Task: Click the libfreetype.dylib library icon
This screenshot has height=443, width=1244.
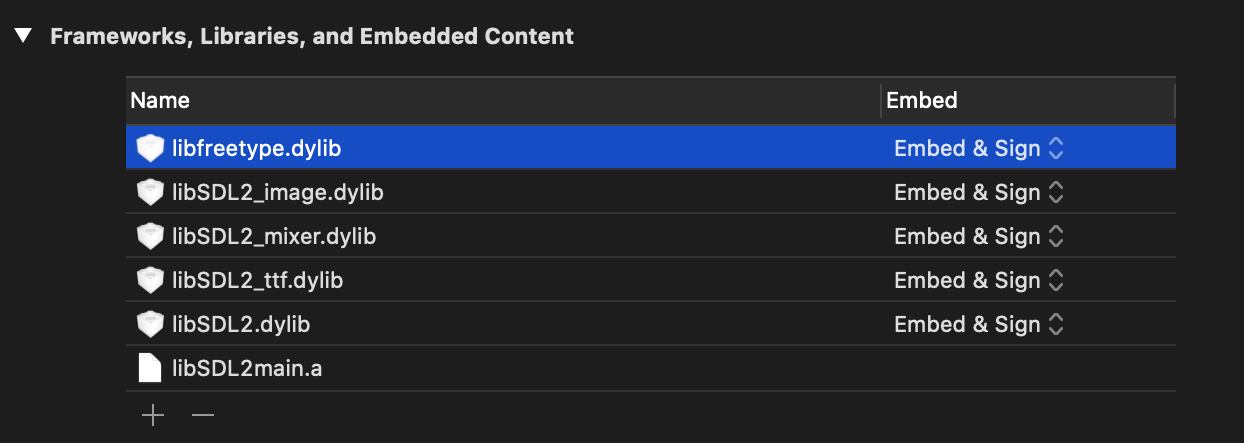Action: (150, 149)
